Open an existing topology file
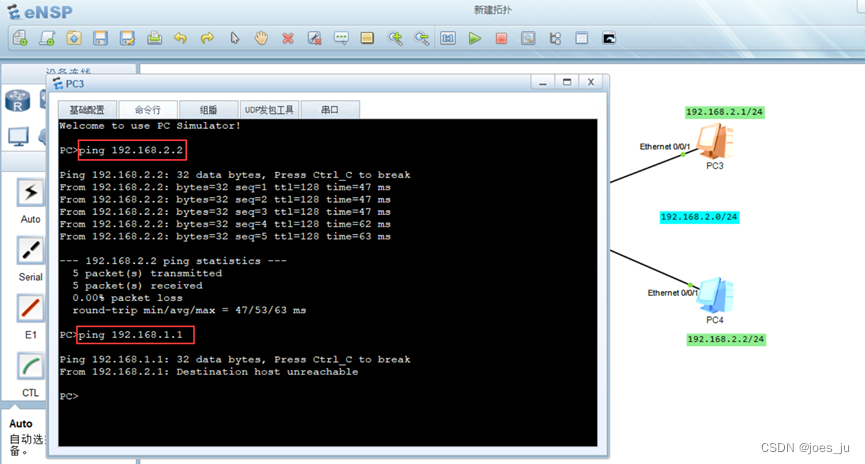 point(74,38)
